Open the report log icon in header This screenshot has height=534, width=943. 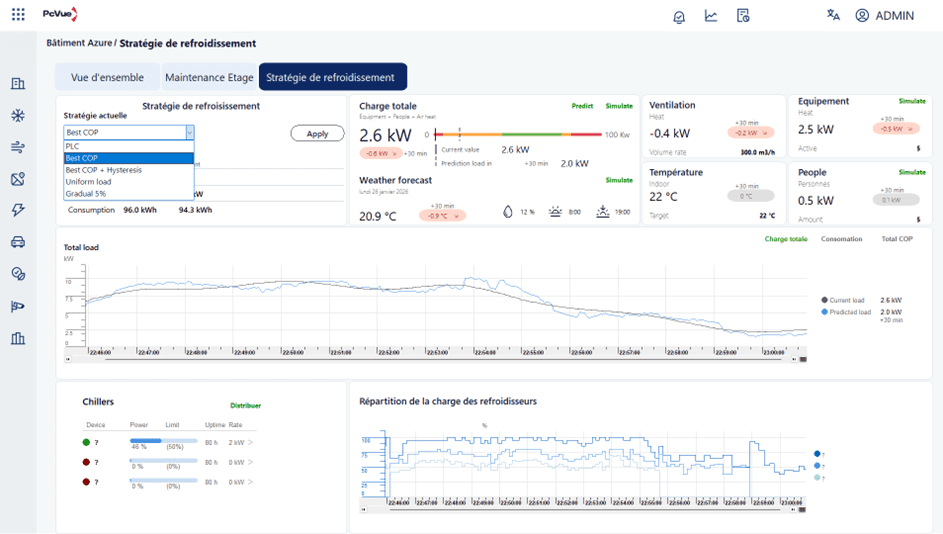(743, 16)
